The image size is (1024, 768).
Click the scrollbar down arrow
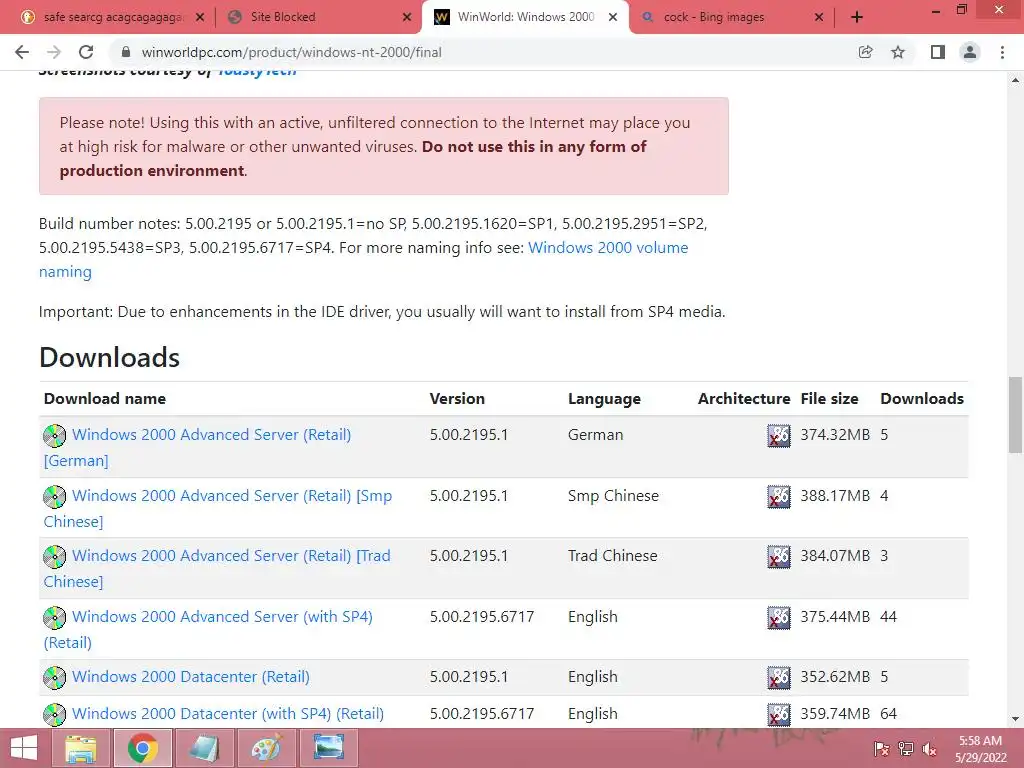(1016, 719)
